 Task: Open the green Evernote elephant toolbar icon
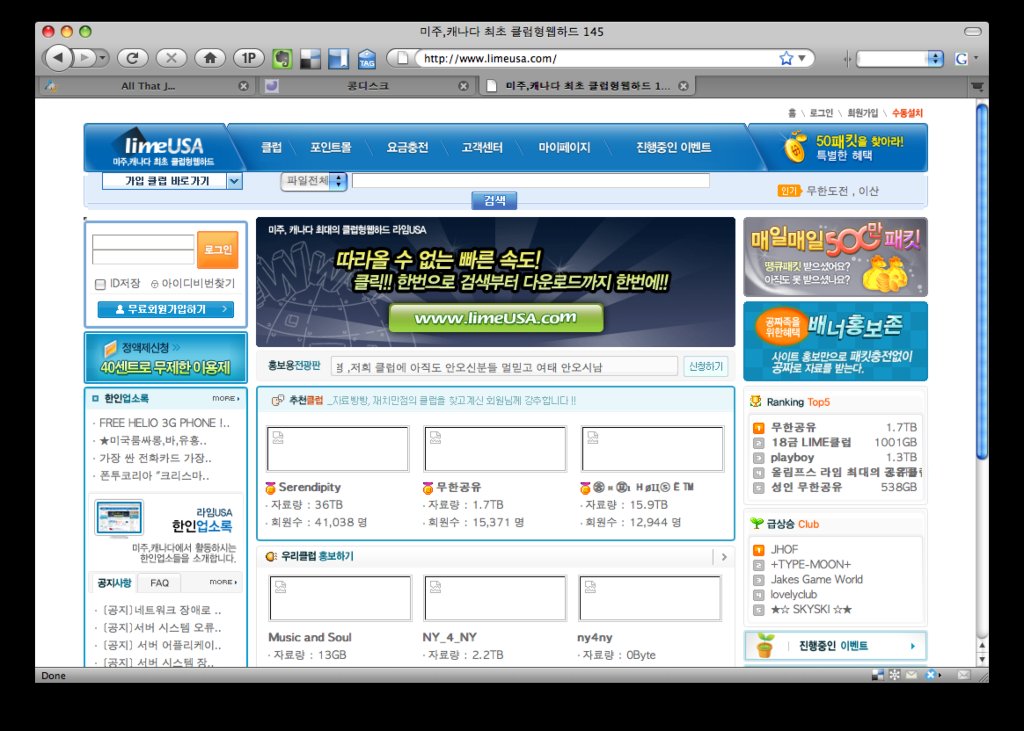pyautogui.click(x=282, y=59)
